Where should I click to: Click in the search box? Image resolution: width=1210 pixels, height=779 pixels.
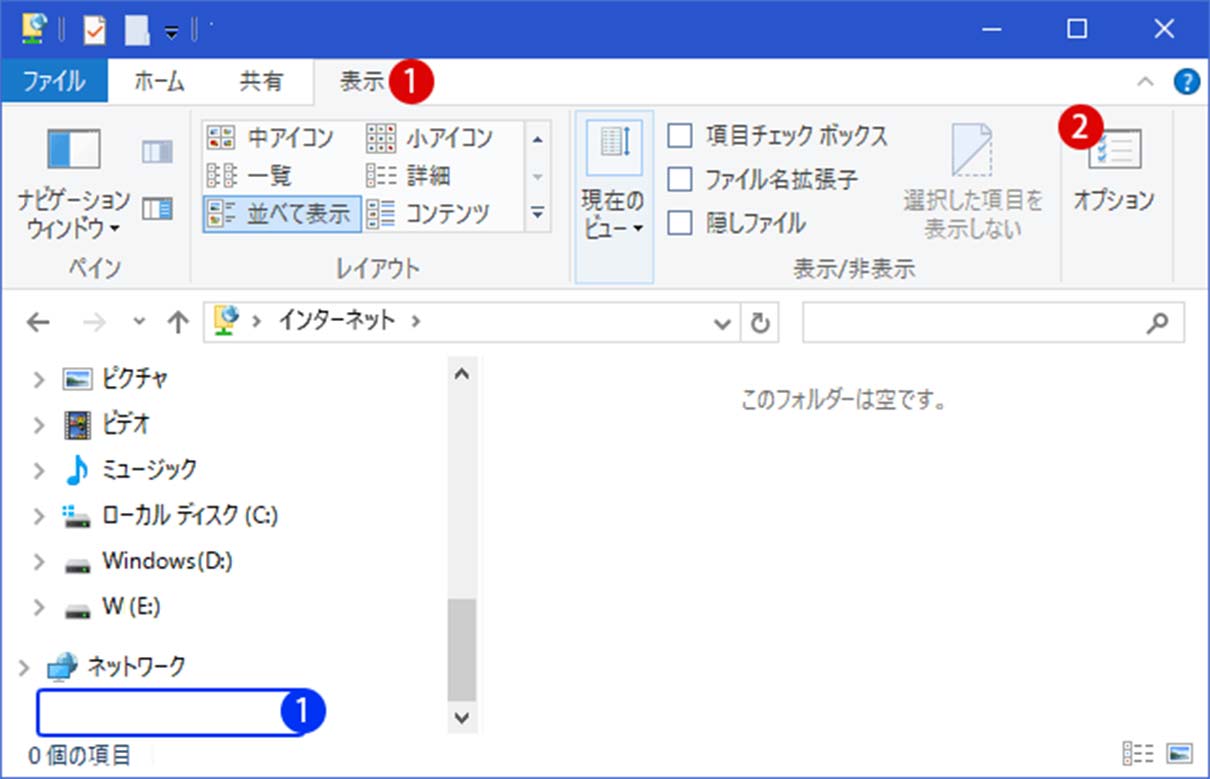(x=993, y=323)
